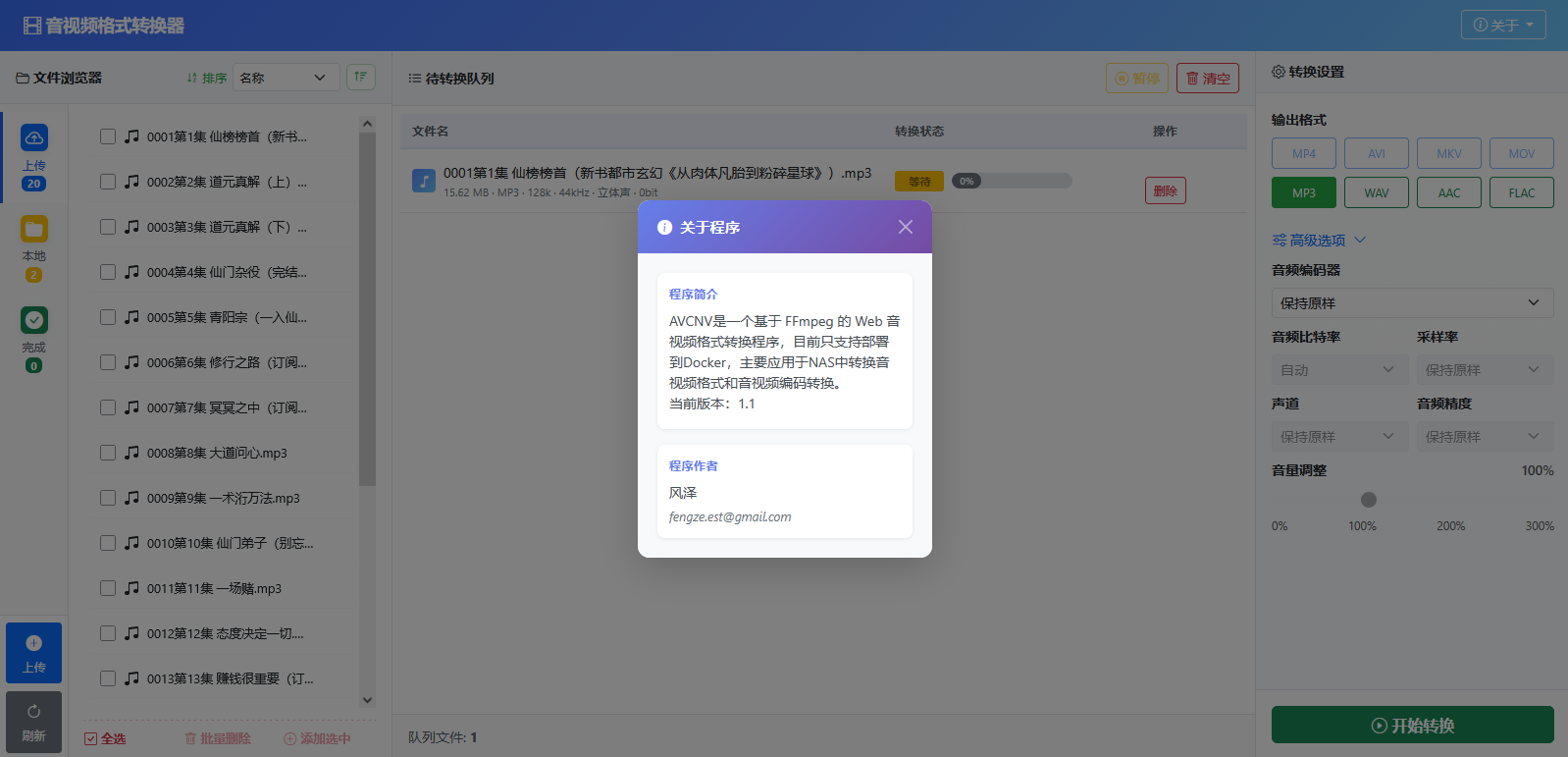This screenshot has width=1568, height=757.
Task: Open the completed checkmark icon tab
Action: click(33, 320)
